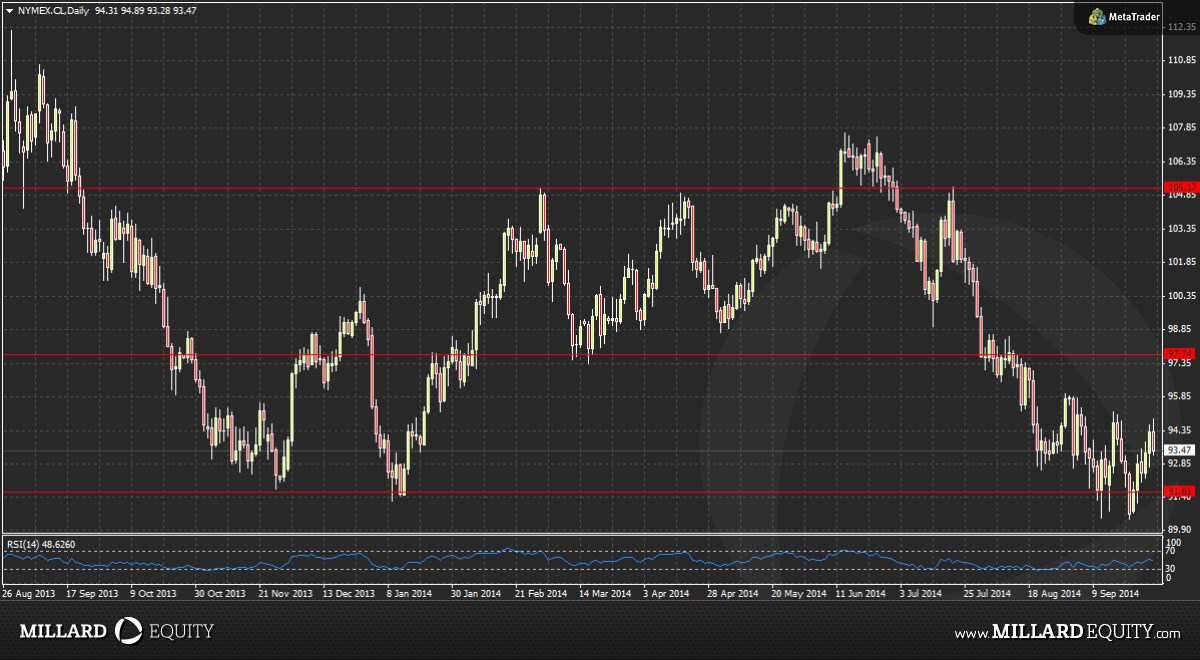Screen dimensions: 1200x660
Task: Click the MetaTrader logo icon
Action: [x=1097, y=16]
